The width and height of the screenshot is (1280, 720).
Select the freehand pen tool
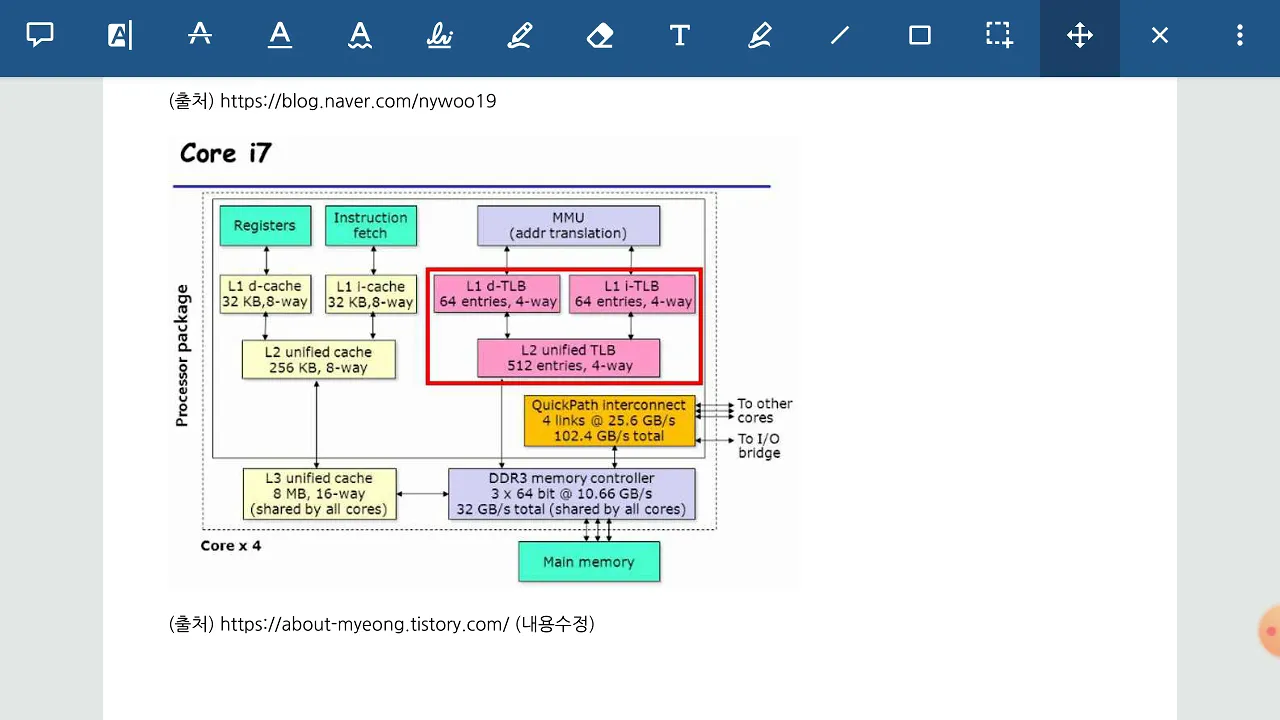520,36
